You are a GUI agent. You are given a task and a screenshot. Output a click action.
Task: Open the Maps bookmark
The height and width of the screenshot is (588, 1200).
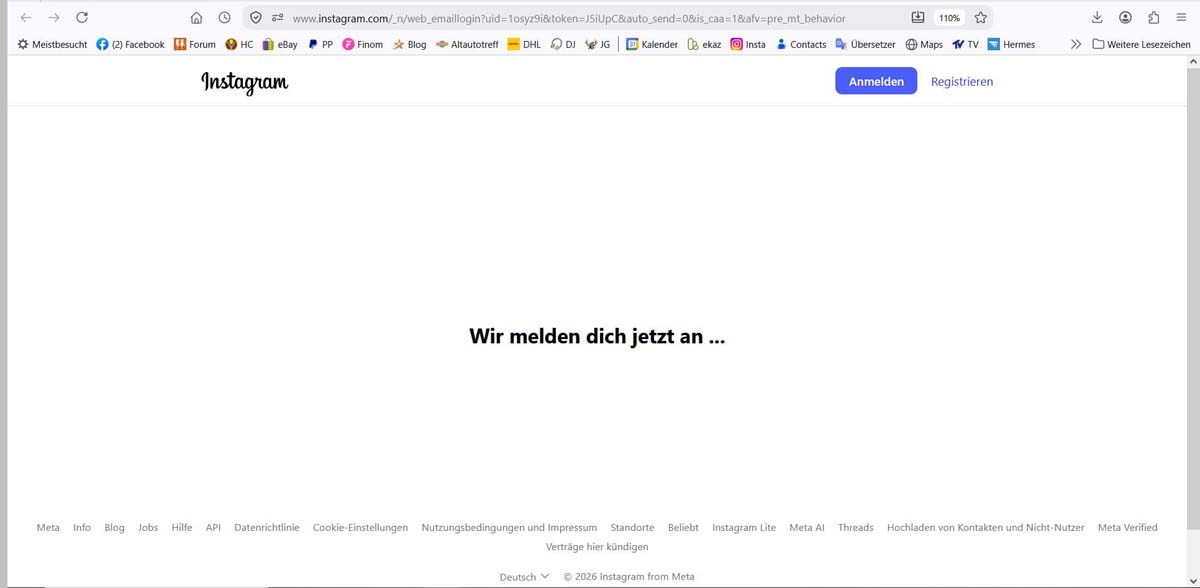coord(924,44)
